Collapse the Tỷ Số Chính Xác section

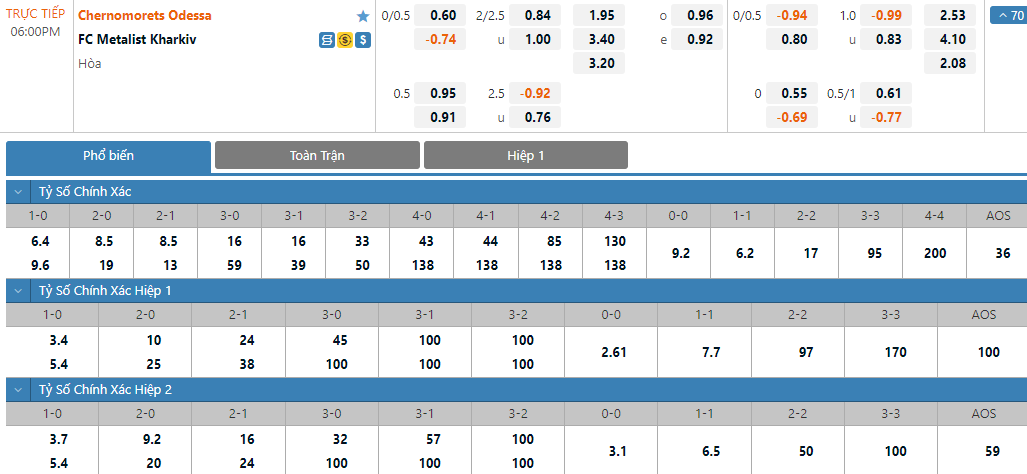click(18, 192)
